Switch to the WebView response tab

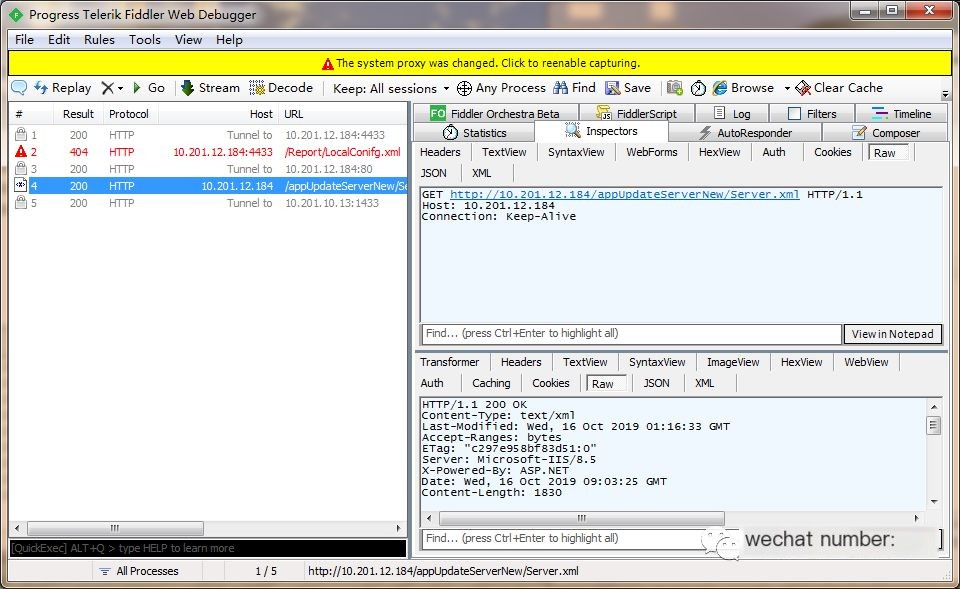point(866,362)
